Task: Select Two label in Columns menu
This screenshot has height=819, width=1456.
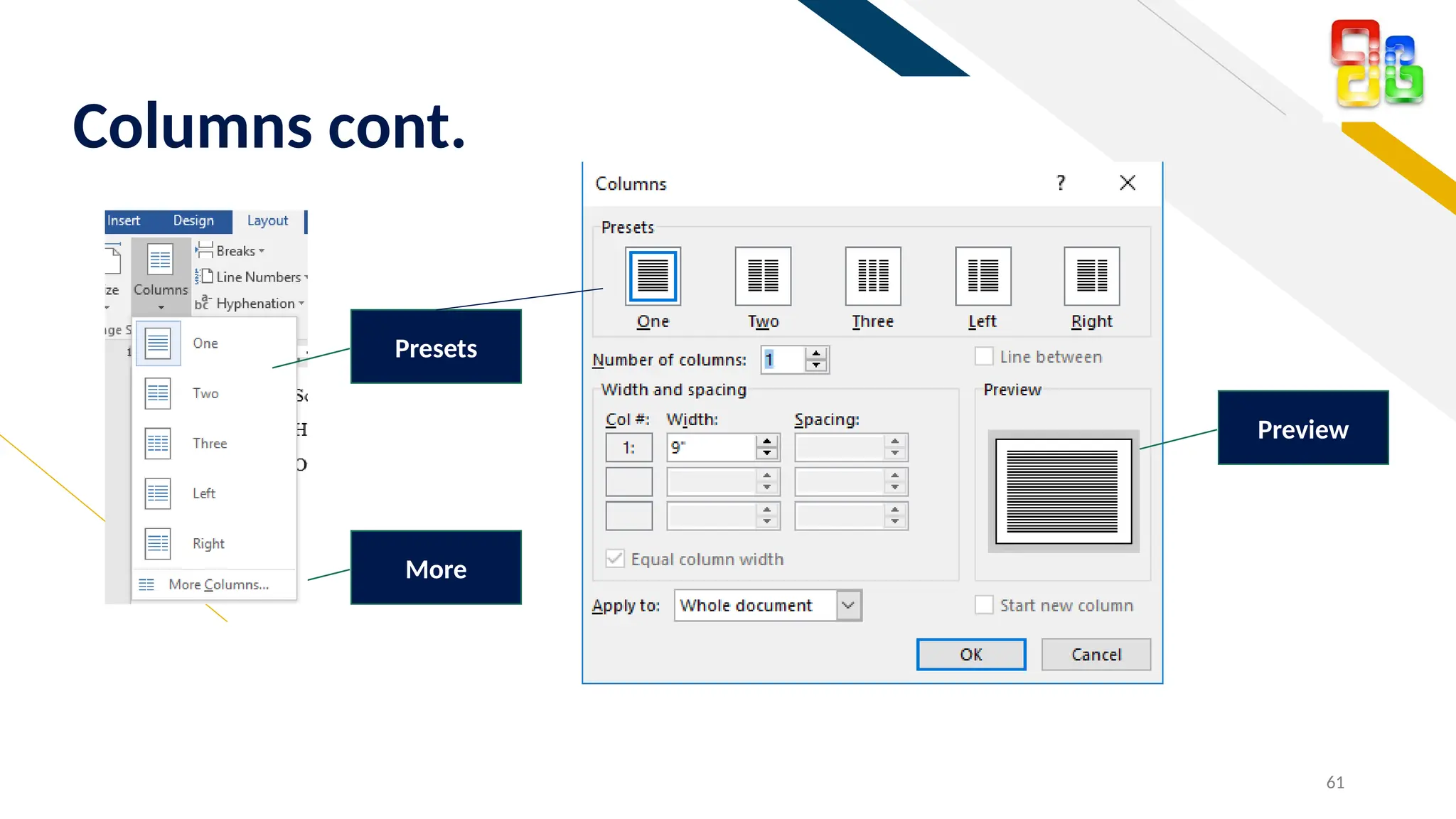Action: click(x=205, y=393)
